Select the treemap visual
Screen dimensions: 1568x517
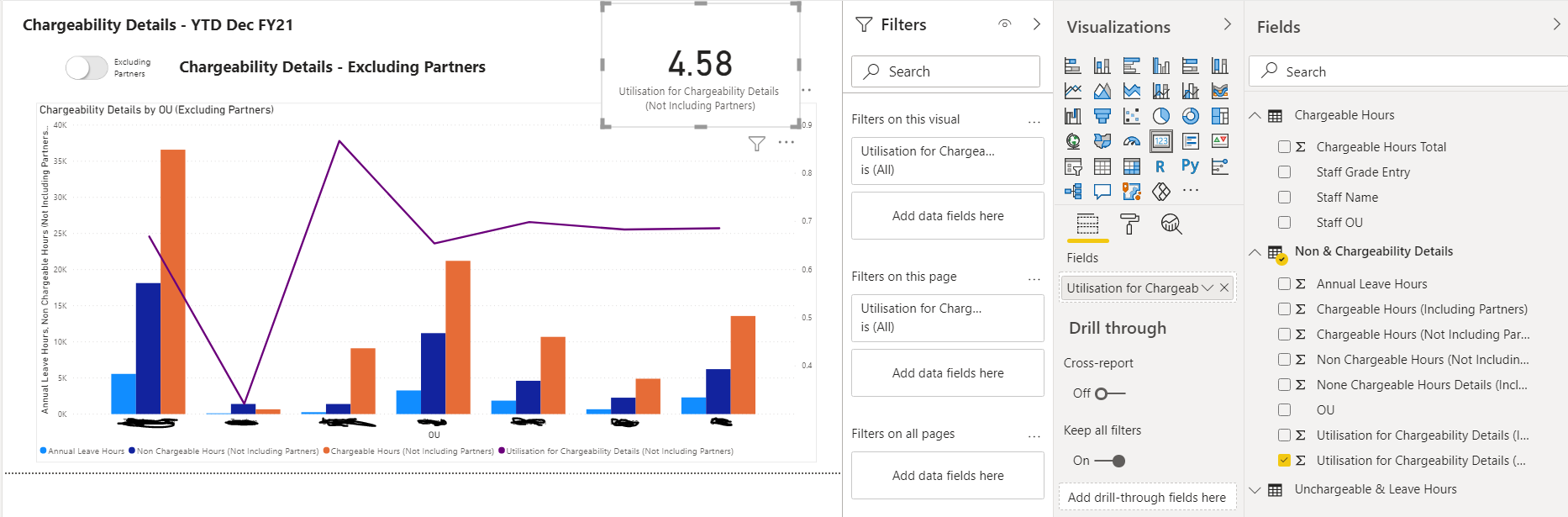pyautogui.click(x=1220, y=116)
